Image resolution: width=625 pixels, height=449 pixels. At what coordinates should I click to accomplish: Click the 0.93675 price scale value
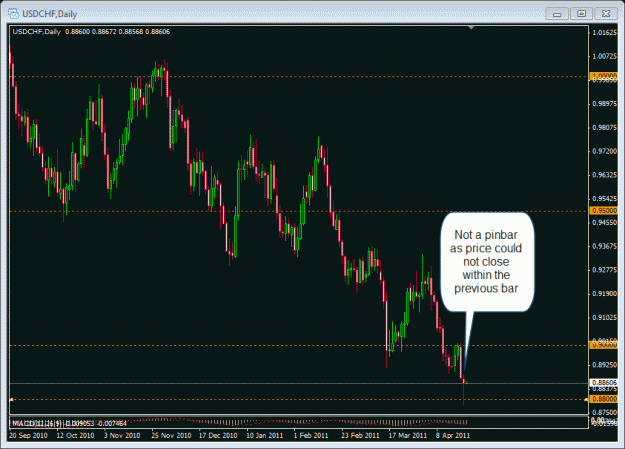(x=604, y=246)
